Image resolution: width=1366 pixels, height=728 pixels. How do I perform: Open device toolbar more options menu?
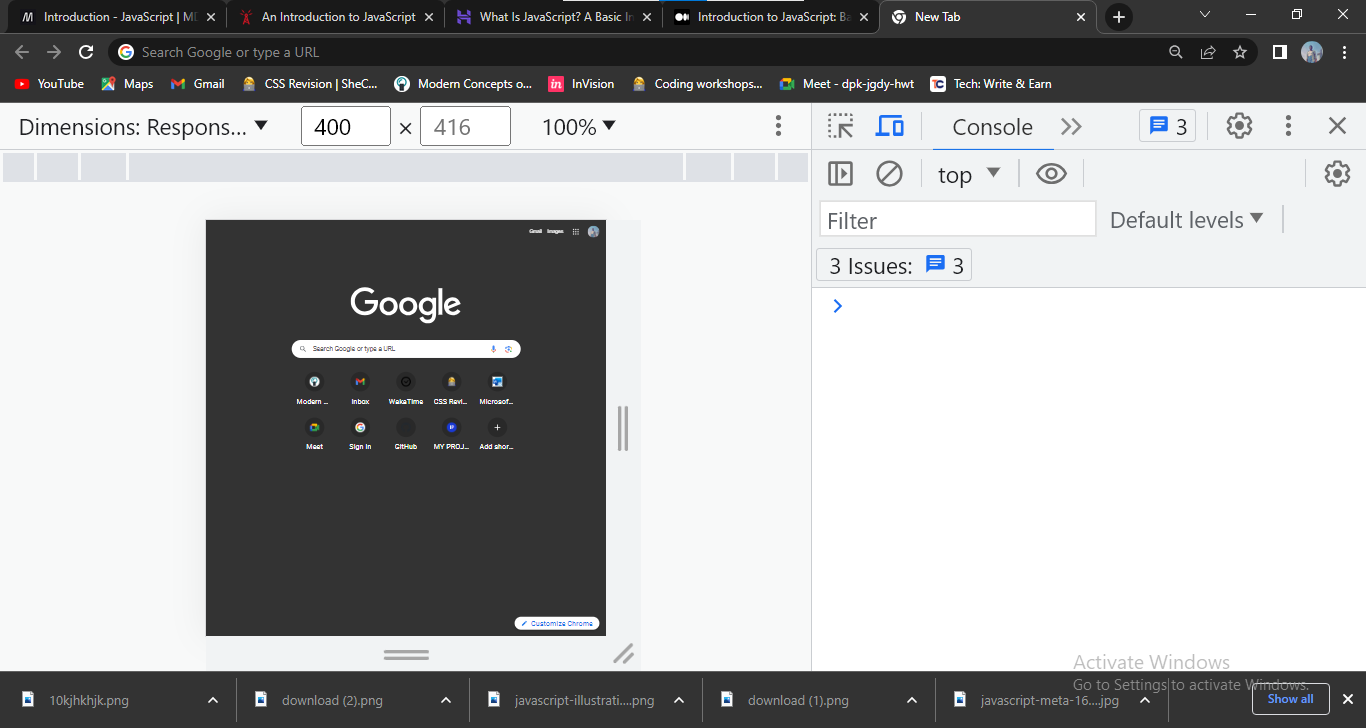(x=778, y=126)
